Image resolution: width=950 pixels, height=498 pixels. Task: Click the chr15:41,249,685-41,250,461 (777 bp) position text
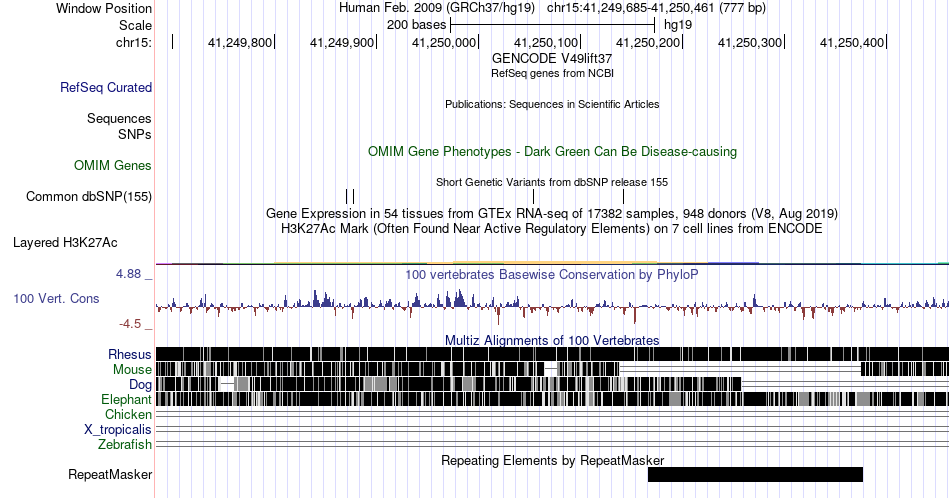(657, 8)
